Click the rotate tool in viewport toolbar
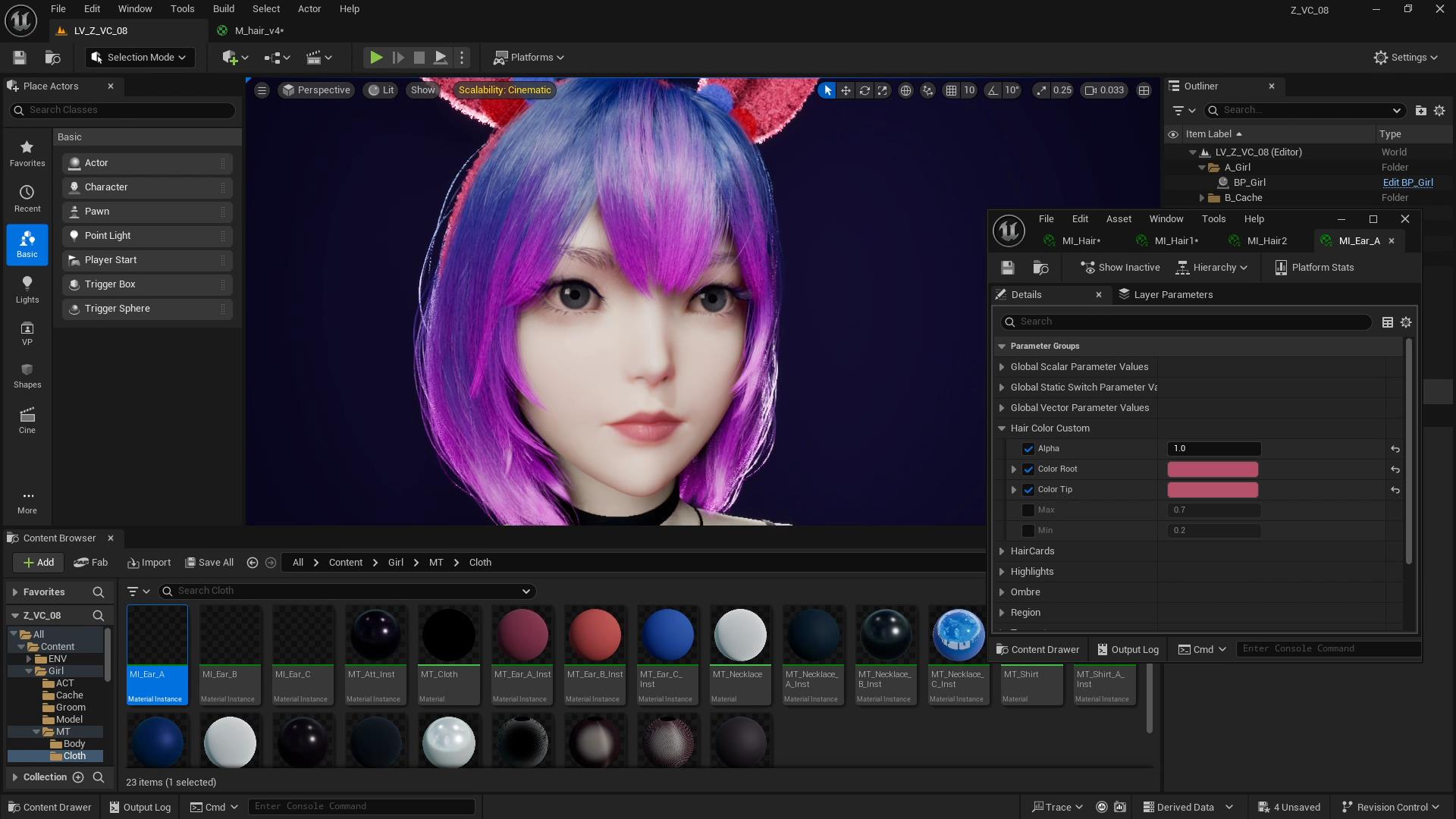Image resolution: width=1456 pixels, height=819 pixels. point(864,90)
